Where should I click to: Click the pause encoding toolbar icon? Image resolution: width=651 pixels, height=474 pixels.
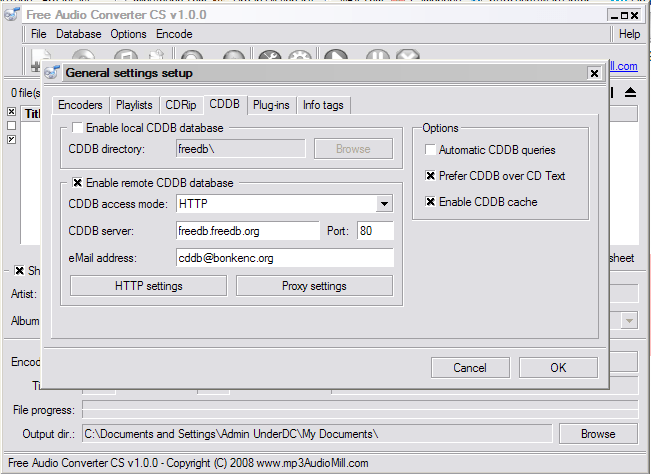pos(377,56)
